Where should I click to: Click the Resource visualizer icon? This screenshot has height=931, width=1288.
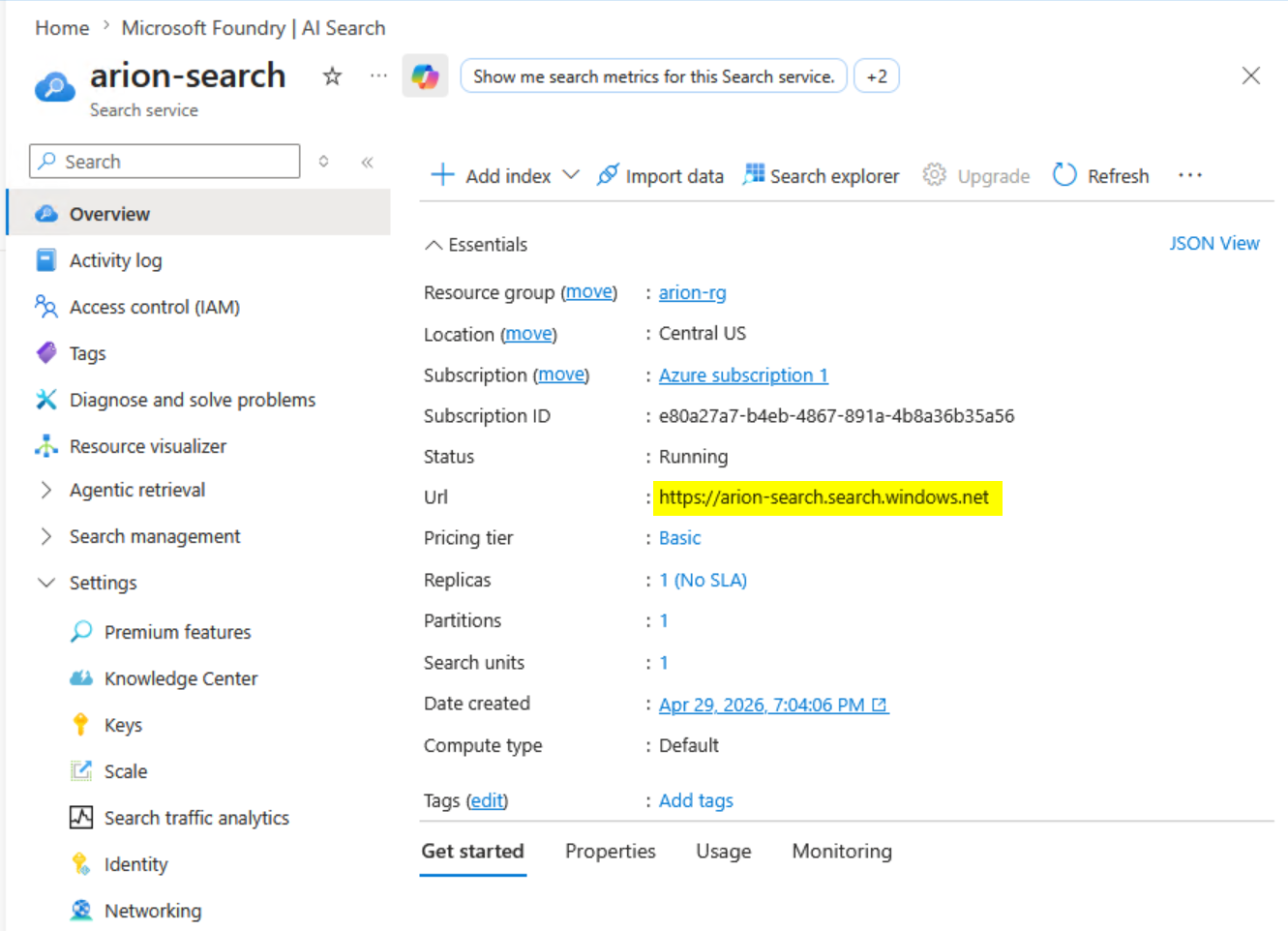[46, 446]
